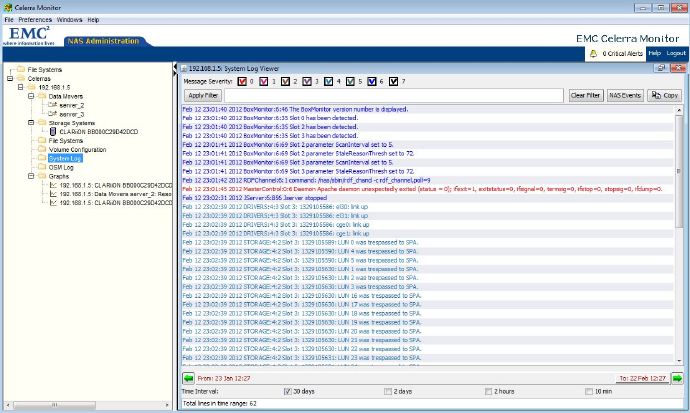The image size is (690, 413).
Task: Toggle severity 7 checkbox
Action: click(x=393, y=81)
